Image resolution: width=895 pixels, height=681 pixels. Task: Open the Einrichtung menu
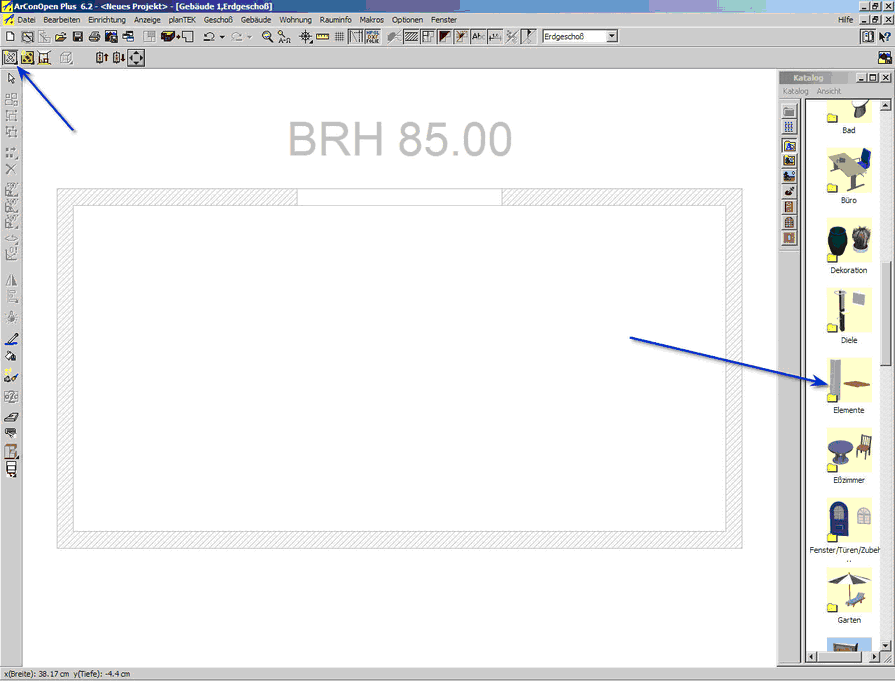pyautogui.click(x=107, y=20)
